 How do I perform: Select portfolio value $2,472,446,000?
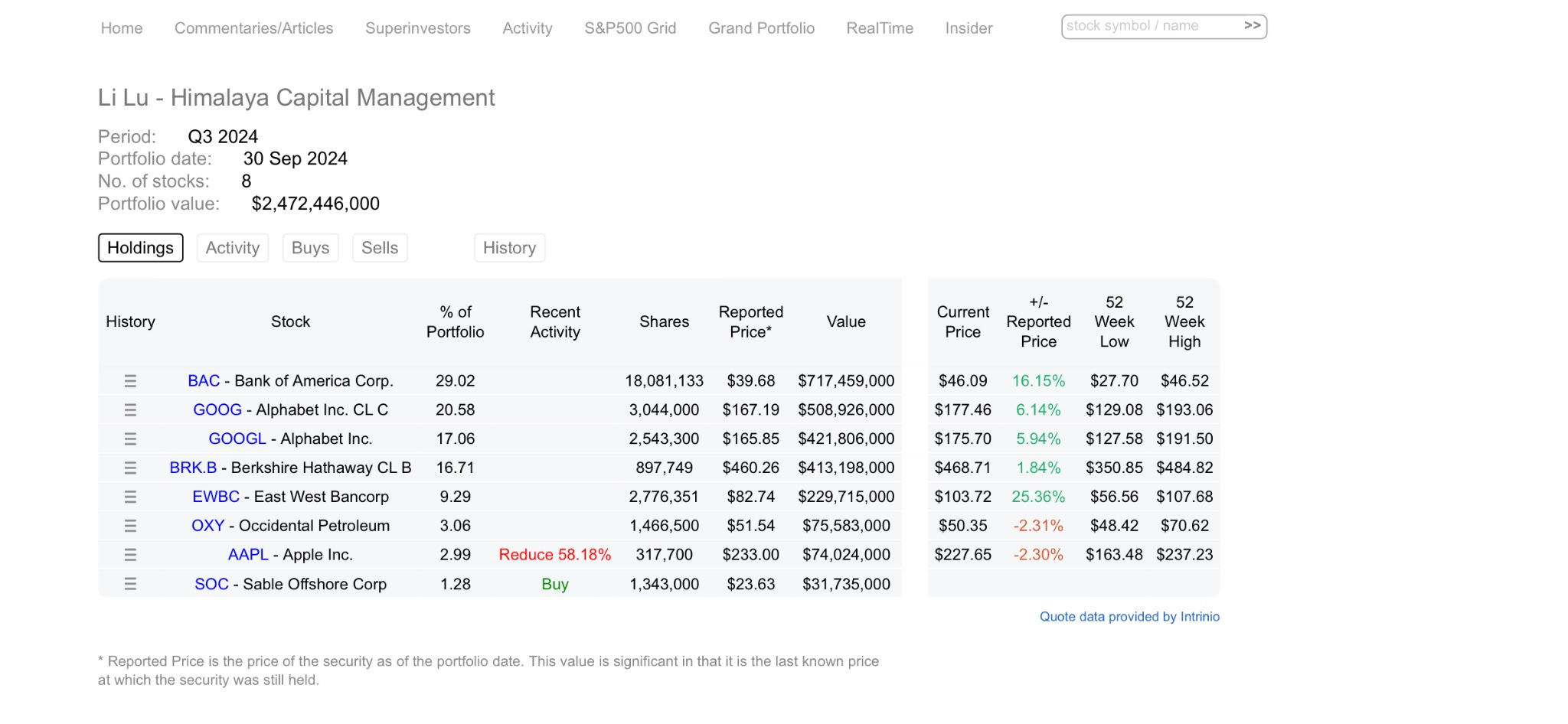tap(315, 204)
